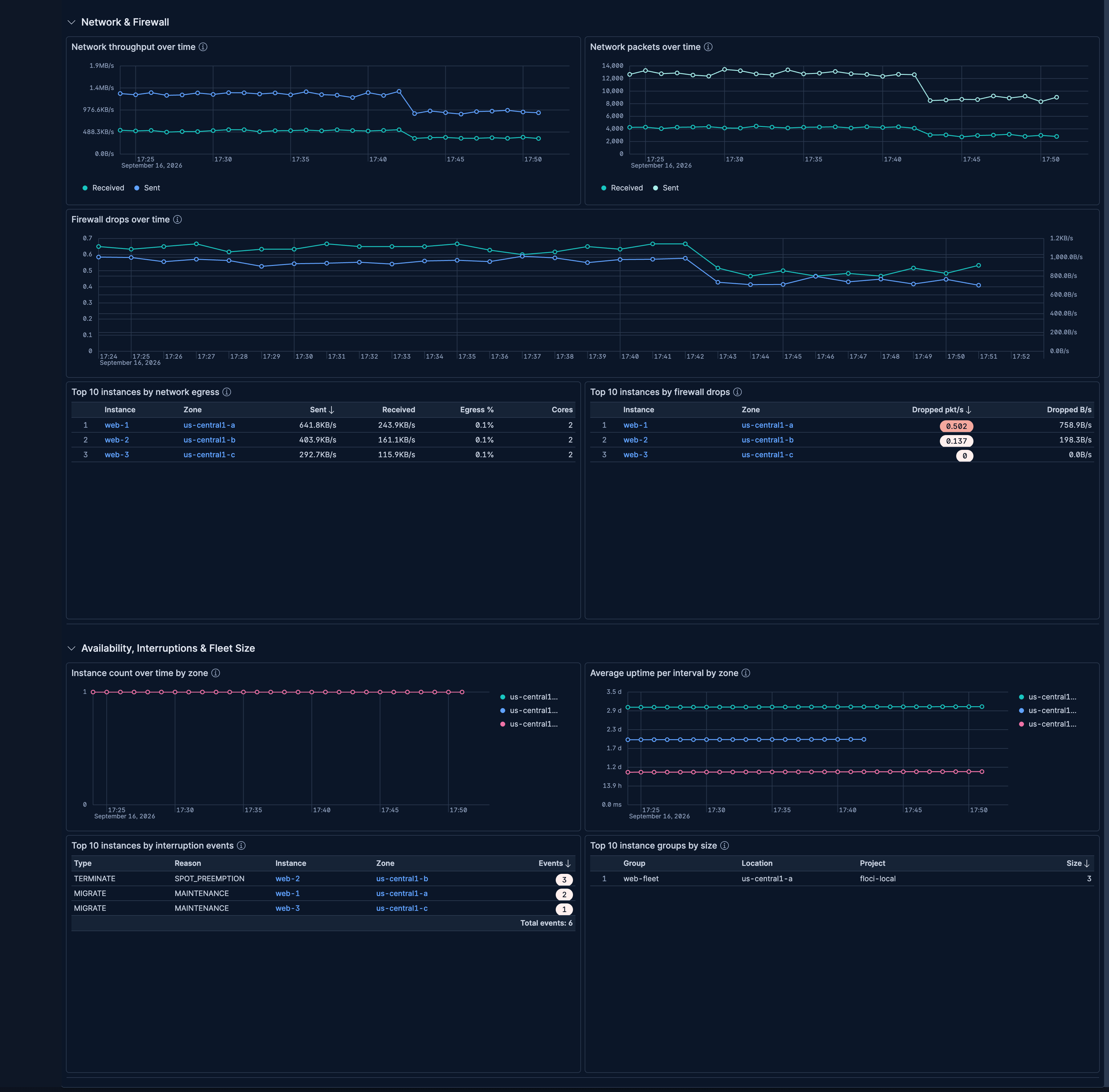
Task: Click the 0.137 dropped packets badge
Action: pos(957,441)
